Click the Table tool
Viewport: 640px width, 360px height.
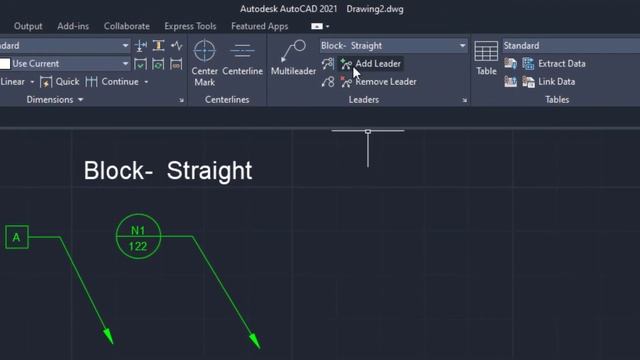click(486, 58)
